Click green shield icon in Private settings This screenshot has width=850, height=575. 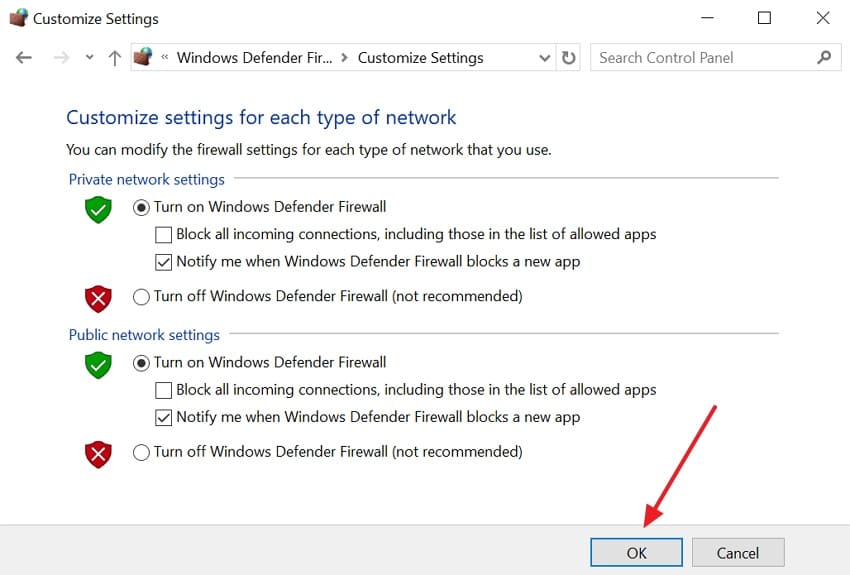click(x=98, y=210)
